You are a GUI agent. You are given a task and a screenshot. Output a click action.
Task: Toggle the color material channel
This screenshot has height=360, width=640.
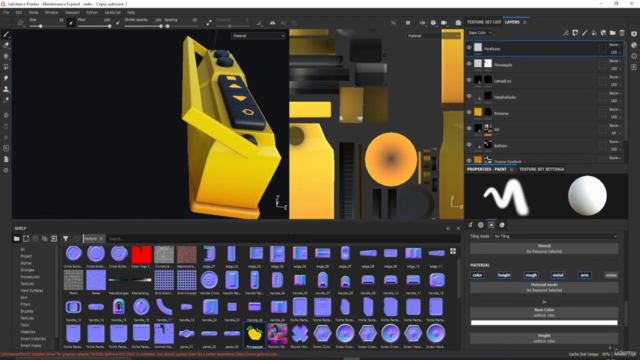pos(477,275)
